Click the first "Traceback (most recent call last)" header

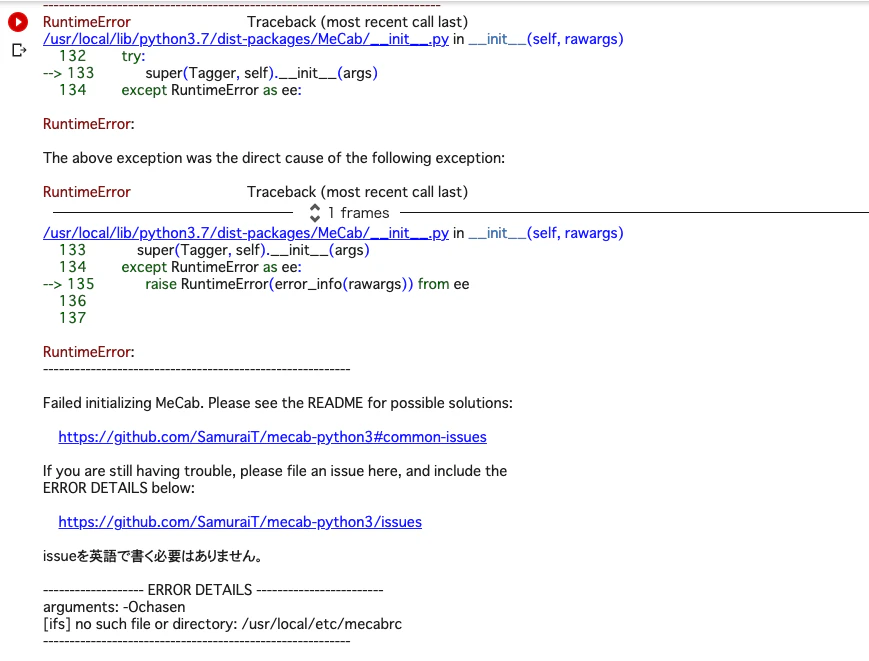(x=357, y=22)
